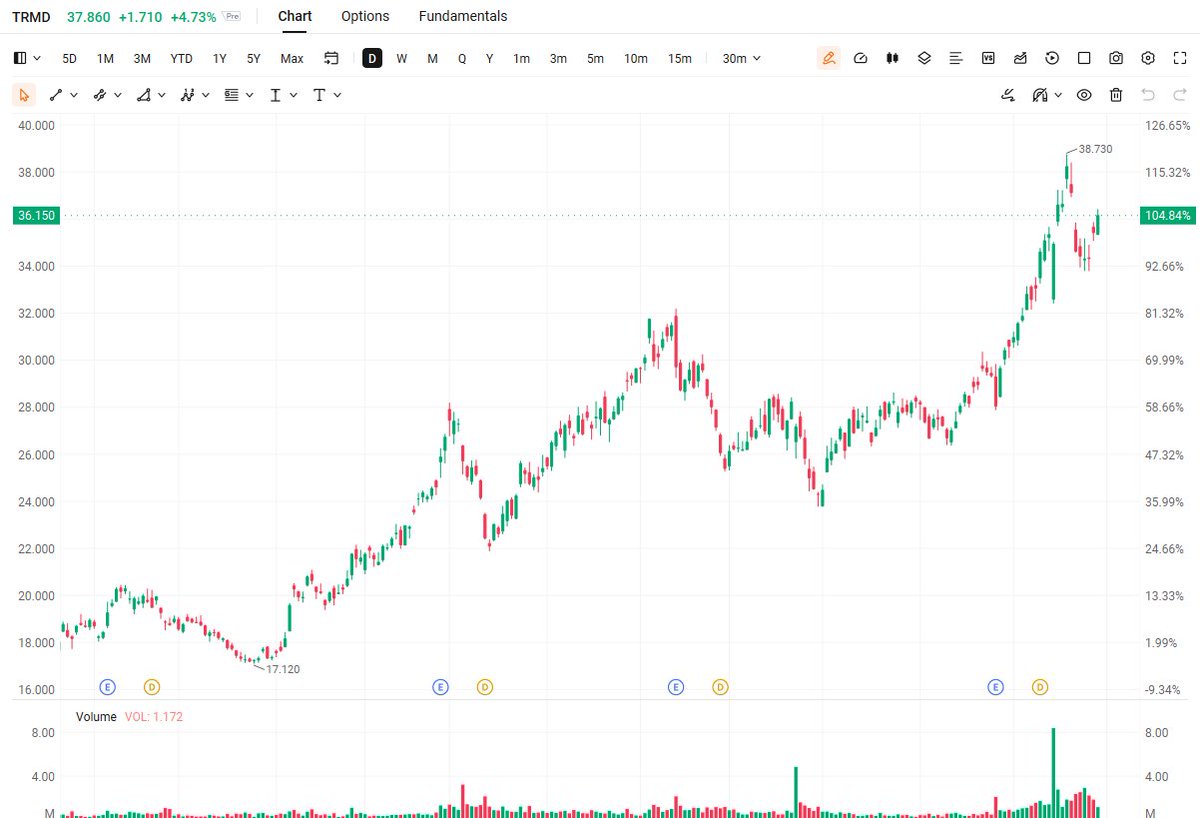Screen dimensions: 1200x818
Task: Expand the Text tool dropdown arrow
Action: click(x=337, y=95)
